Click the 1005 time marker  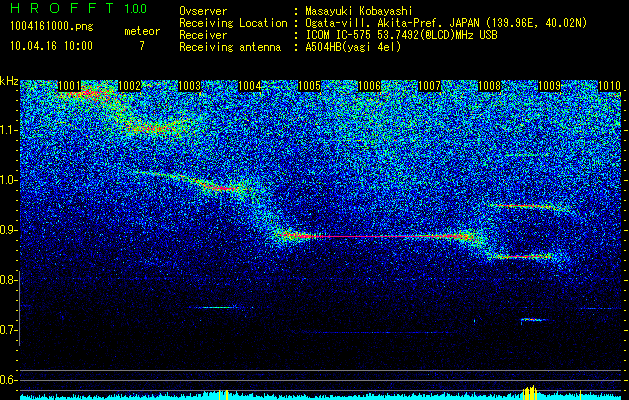(x=309, y=86)
